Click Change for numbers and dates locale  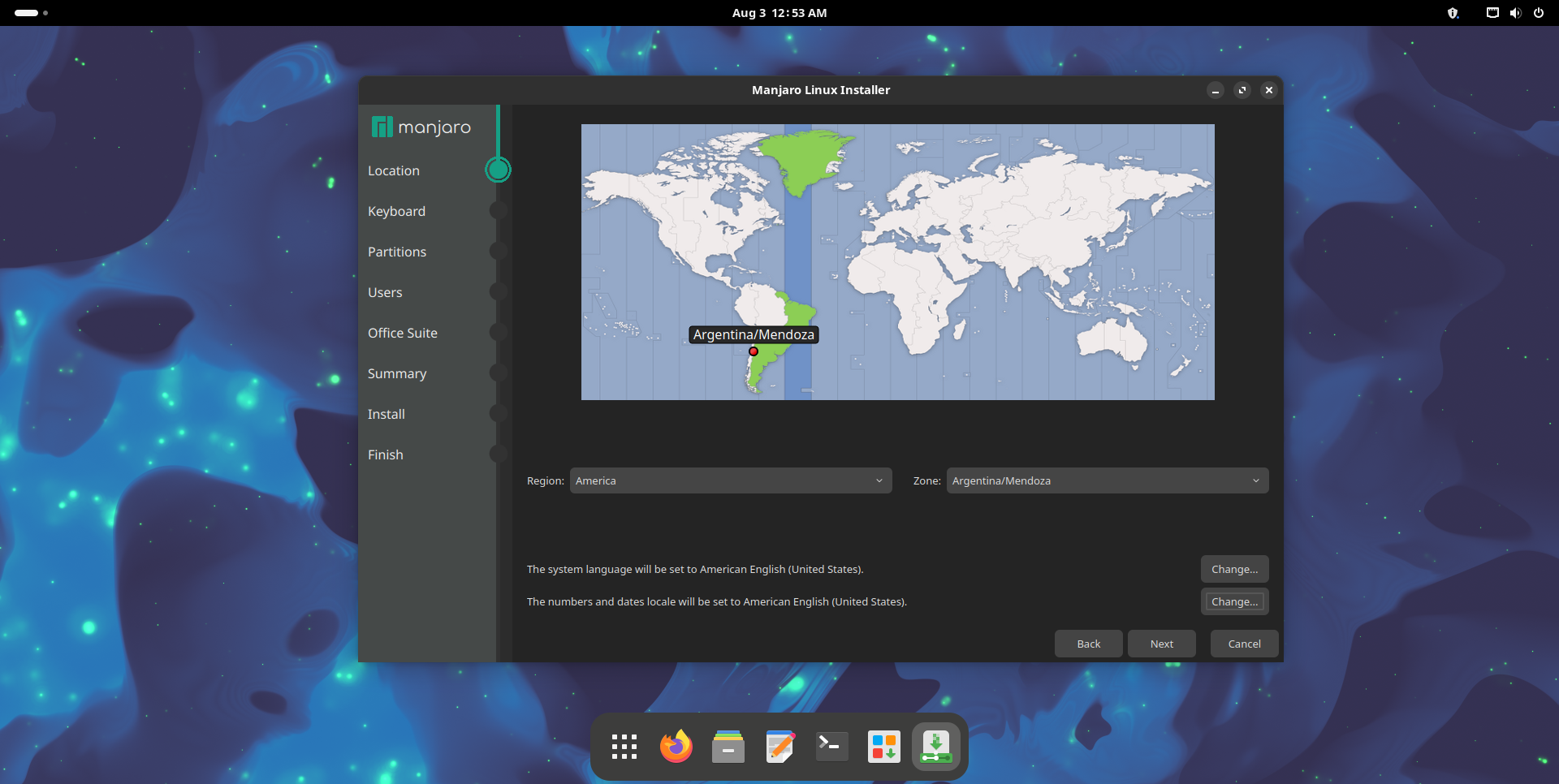coord(1234,601)
